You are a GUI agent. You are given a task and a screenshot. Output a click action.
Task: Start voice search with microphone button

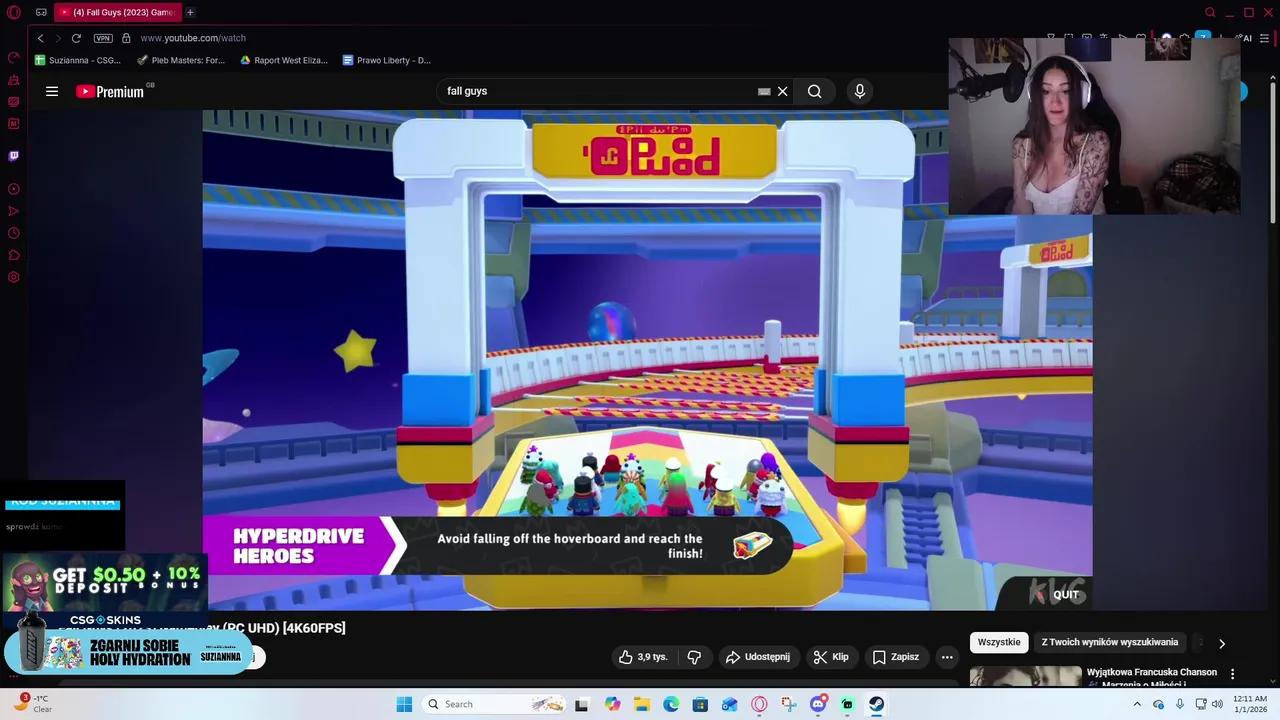(x=860, y=91)
